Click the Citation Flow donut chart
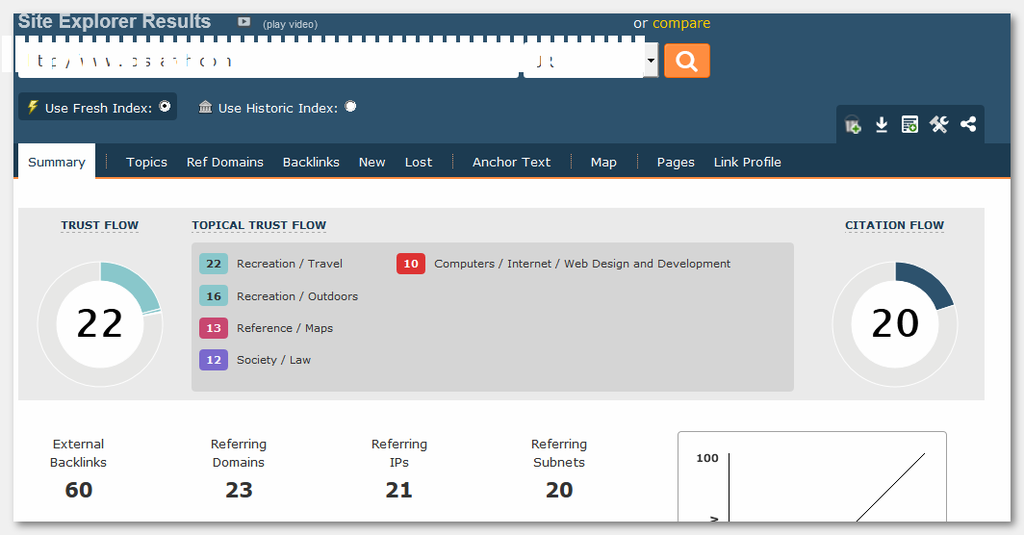Image resolution: width=1024 pixels, height=535 pixels. pos(894,323)
